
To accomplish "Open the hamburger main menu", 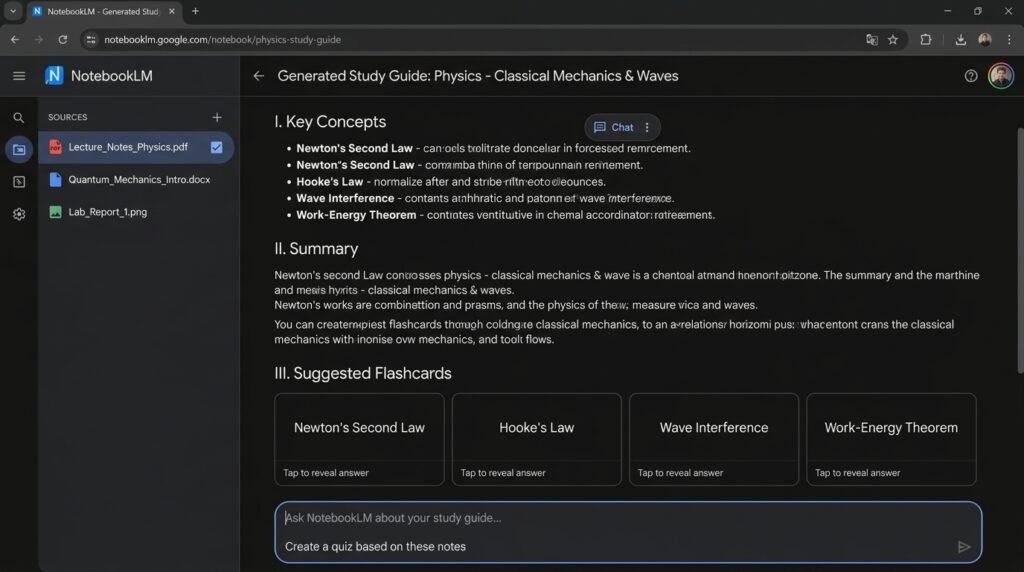I will (x=19, y=76).
